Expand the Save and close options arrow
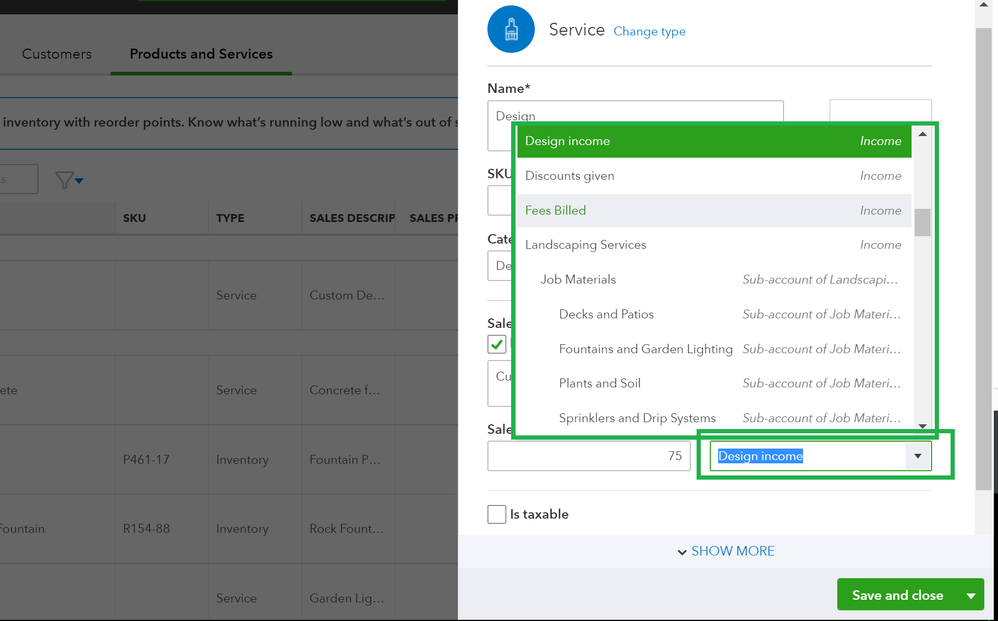Image resolution: width=998 pixels, height=621 pixels. (x=970, y=595)
